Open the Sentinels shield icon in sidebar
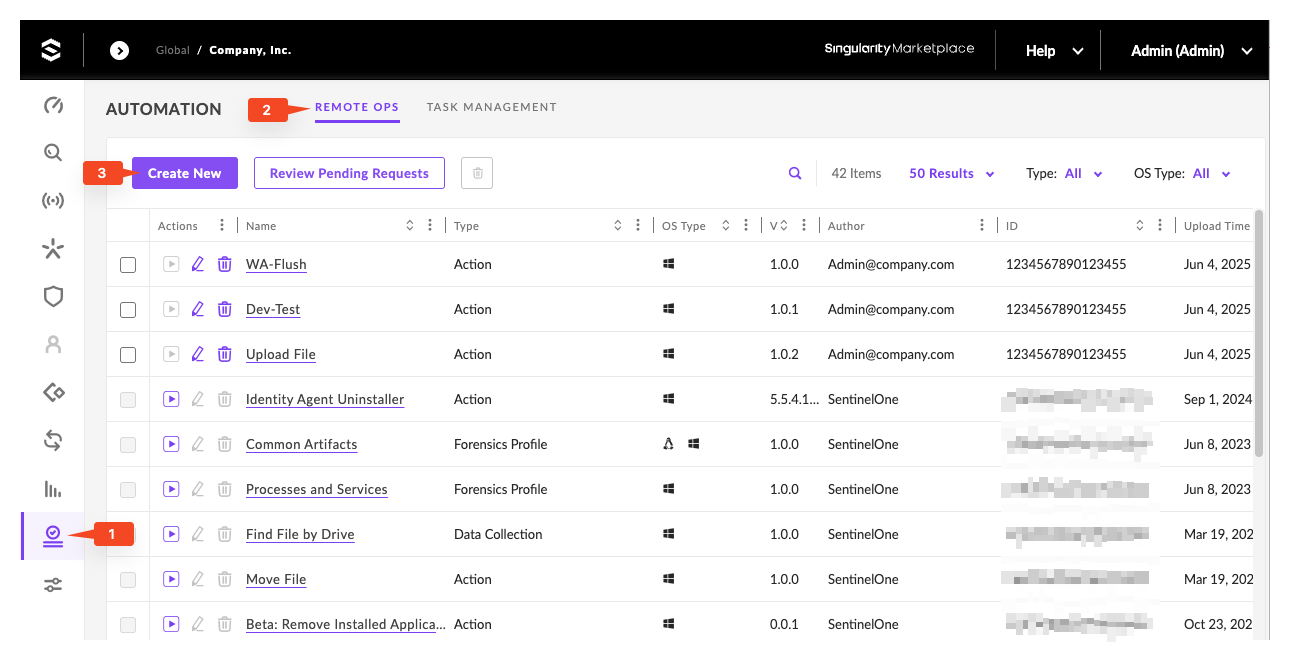 coord(53,296)
